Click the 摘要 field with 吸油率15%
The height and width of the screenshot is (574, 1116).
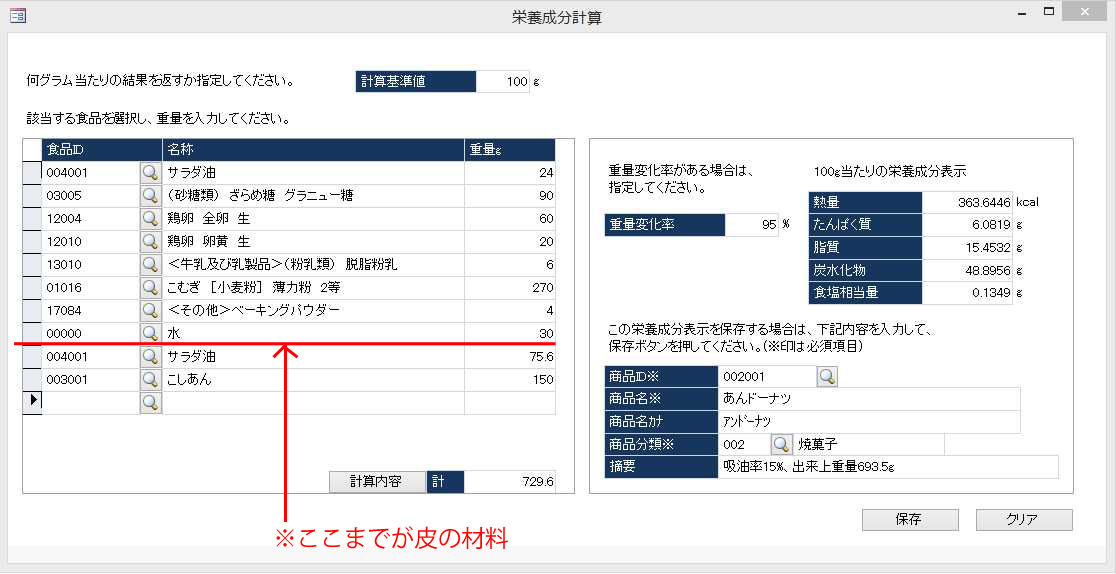pyautogui.click(x=888, y=467)
